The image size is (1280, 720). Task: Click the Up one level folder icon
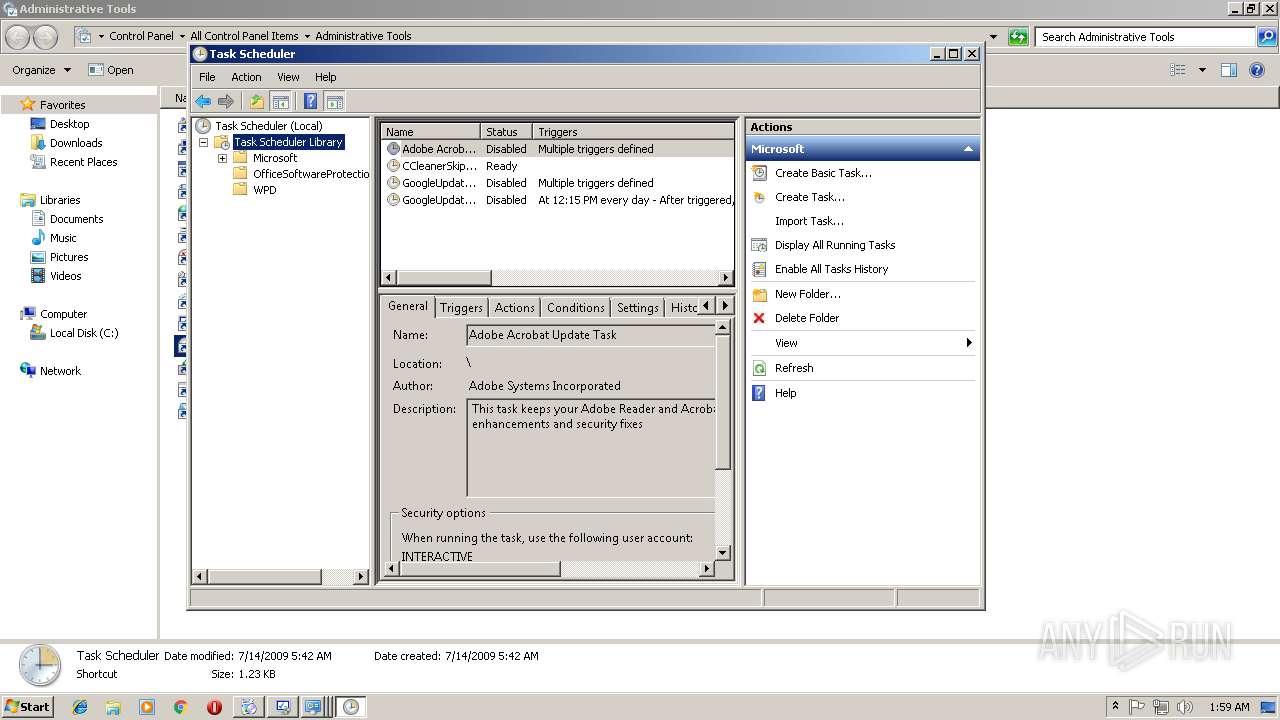[257, 101]
